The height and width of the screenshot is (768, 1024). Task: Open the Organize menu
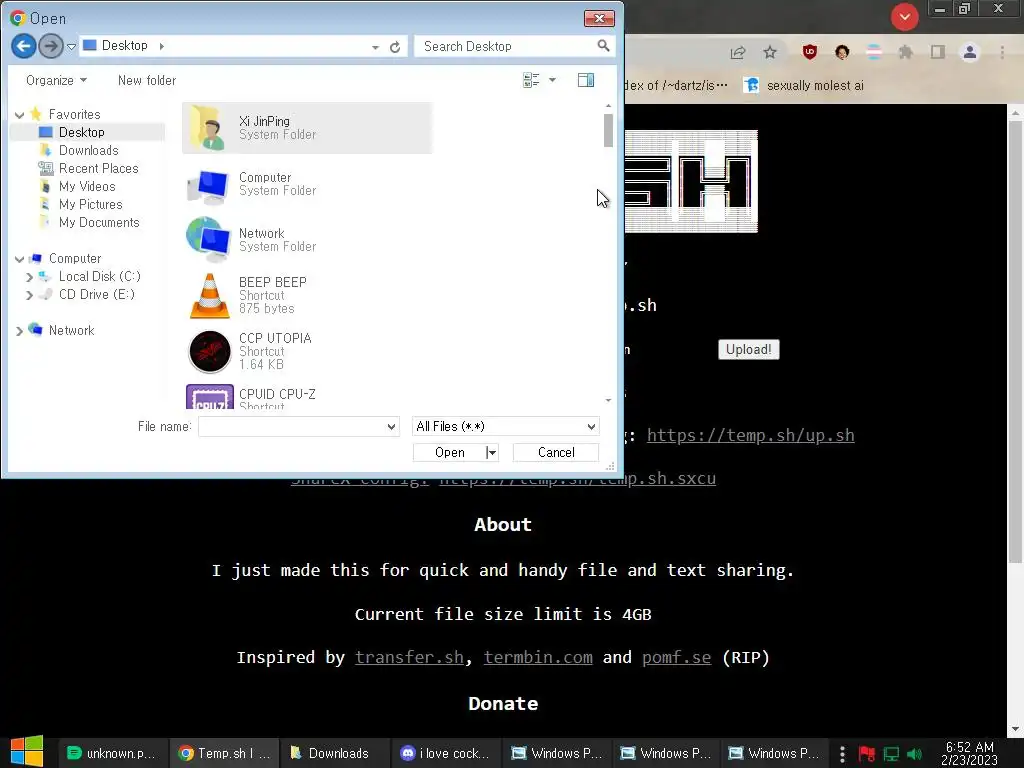coord(56,80)
